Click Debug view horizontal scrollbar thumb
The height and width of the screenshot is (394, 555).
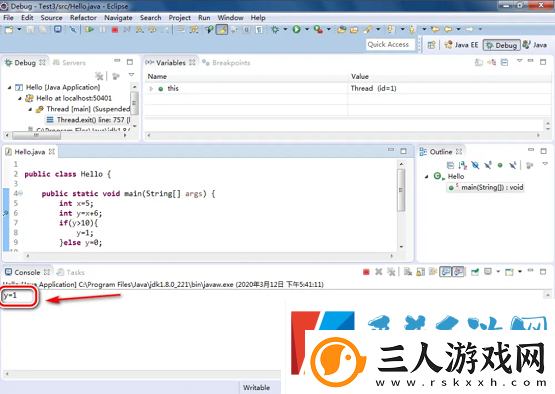pyautogui.click(x=37, y=135)
